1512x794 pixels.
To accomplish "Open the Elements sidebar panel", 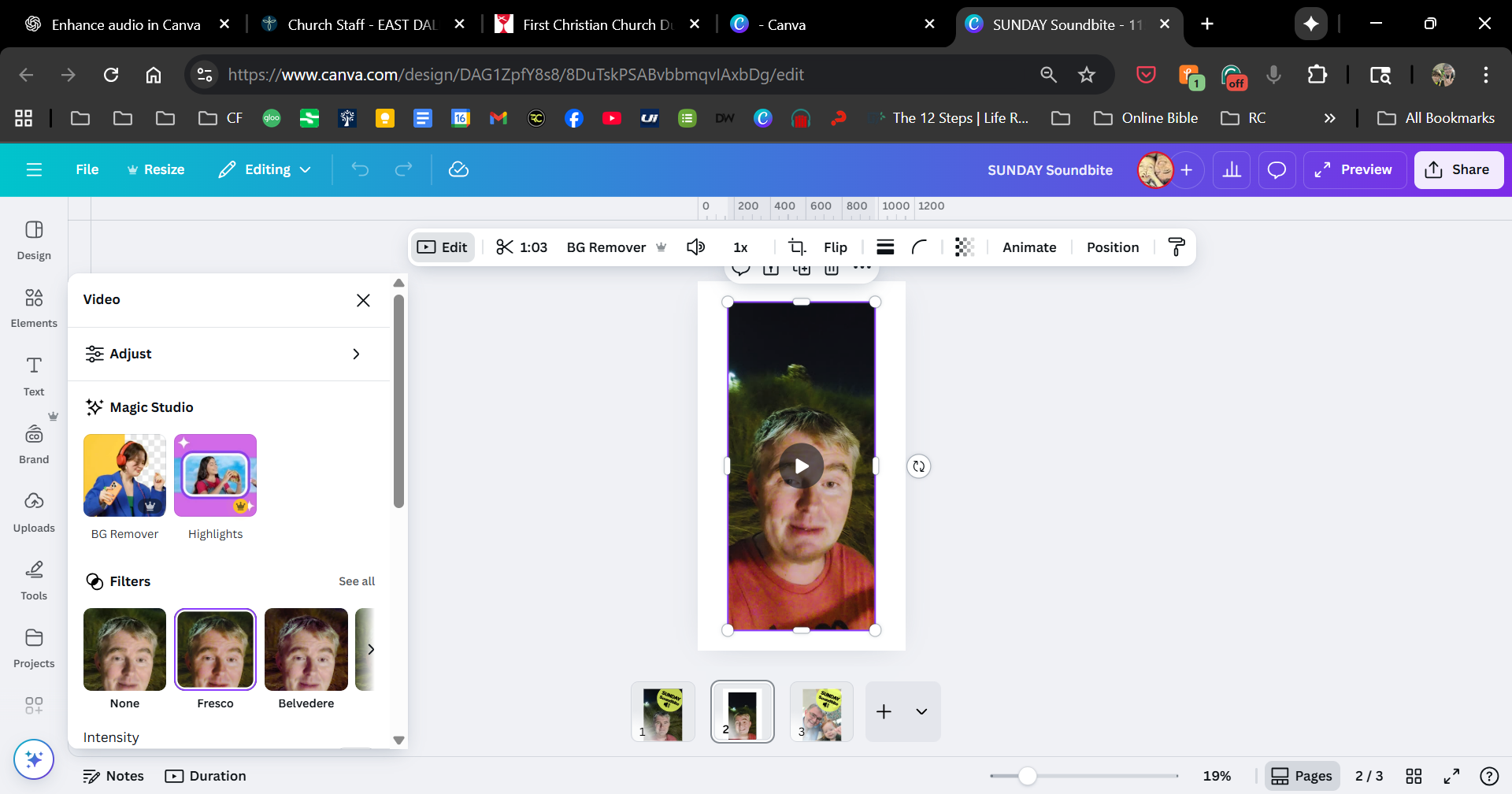I will point(34,306).
